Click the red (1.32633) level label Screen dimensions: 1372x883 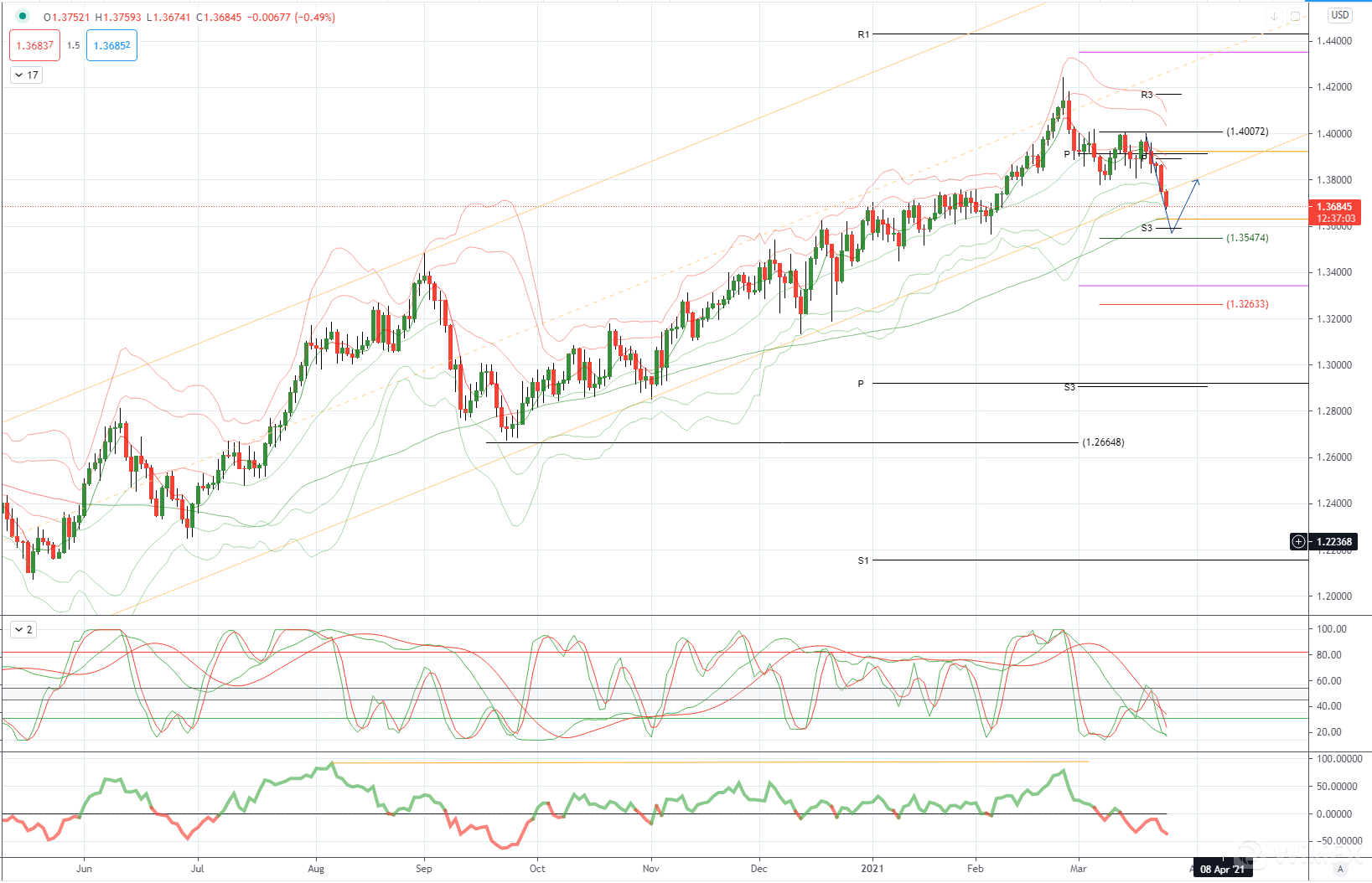coord(1247,304)
